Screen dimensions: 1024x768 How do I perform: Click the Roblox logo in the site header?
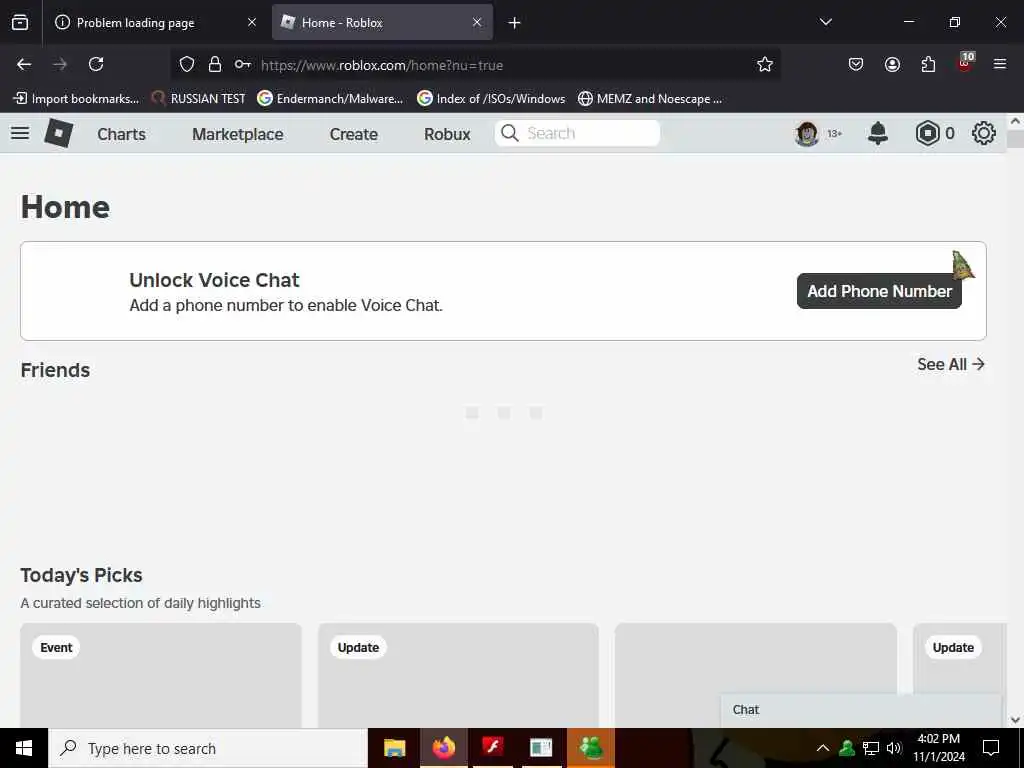59,133
